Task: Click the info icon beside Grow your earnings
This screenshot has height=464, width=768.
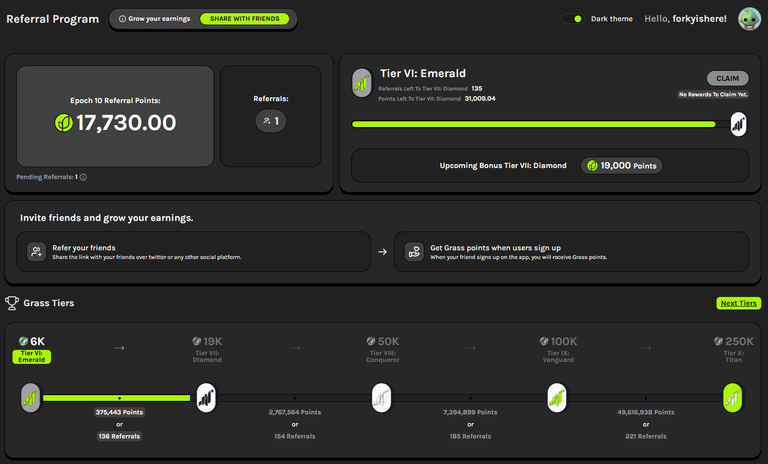Action: [122, 19]
